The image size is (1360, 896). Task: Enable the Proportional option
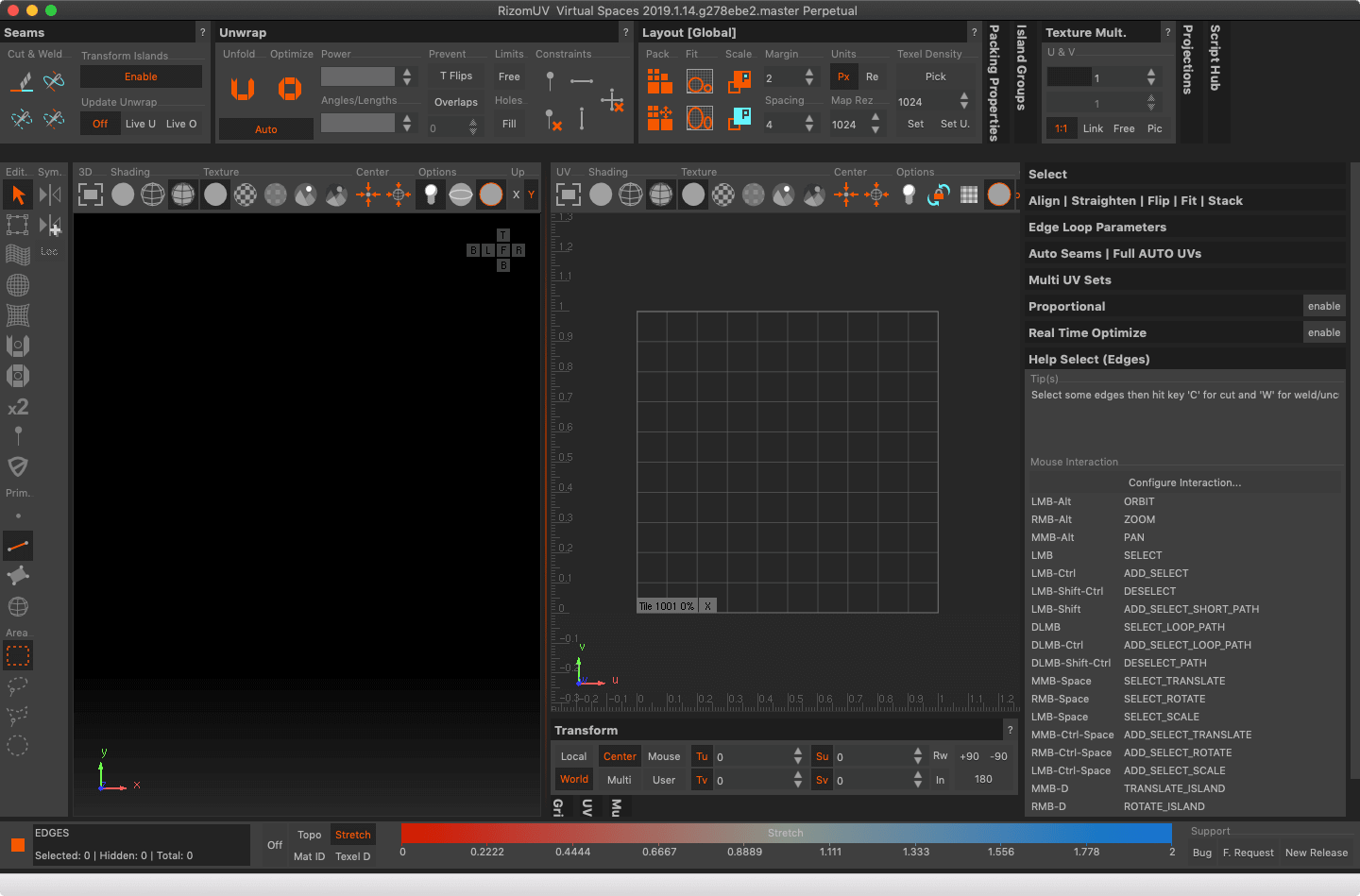[x=1323, y=306]
